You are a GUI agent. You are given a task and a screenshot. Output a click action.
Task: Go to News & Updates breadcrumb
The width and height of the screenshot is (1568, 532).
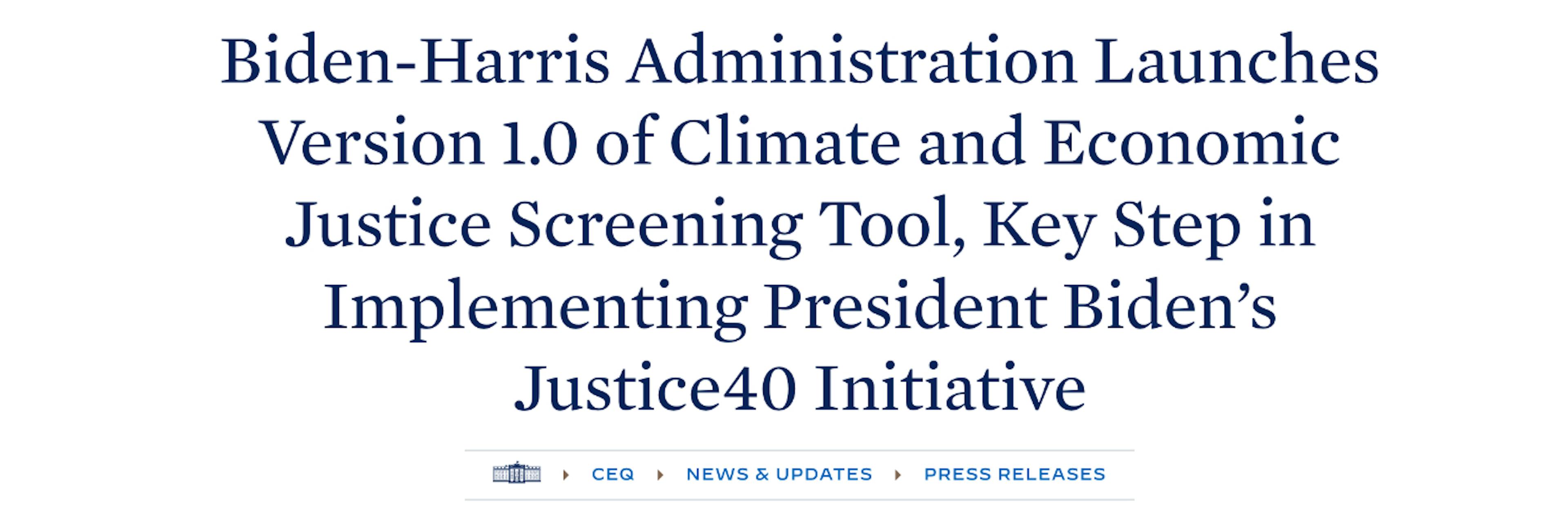click(x=779, y=474)
